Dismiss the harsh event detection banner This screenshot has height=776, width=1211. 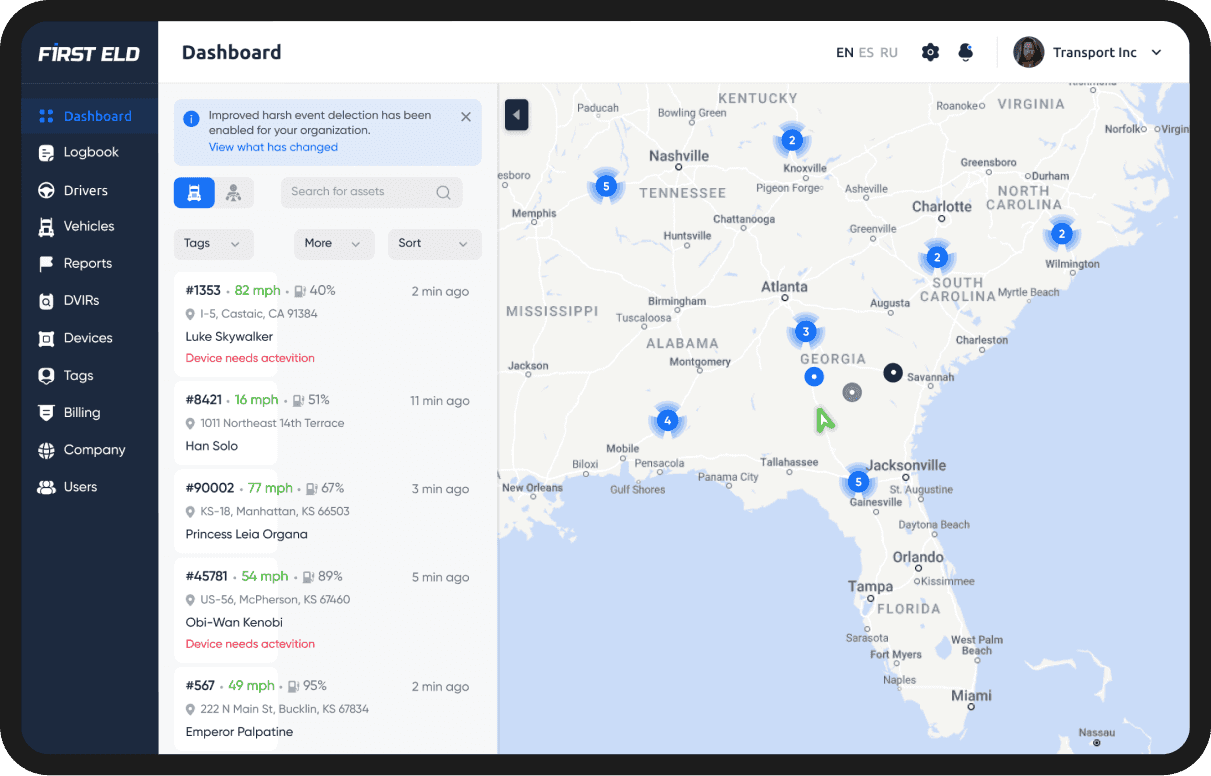pos(465,117)
